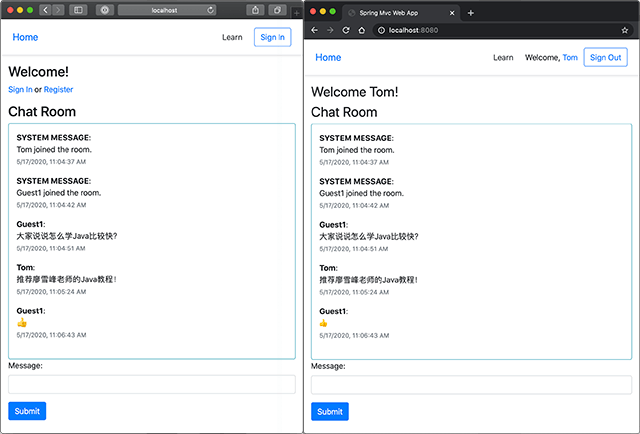Image resolution: width=640 pixels, height=434 pixels.
Task: Toggle the Safari sidebar icon
Action: (x=77, y=9)
